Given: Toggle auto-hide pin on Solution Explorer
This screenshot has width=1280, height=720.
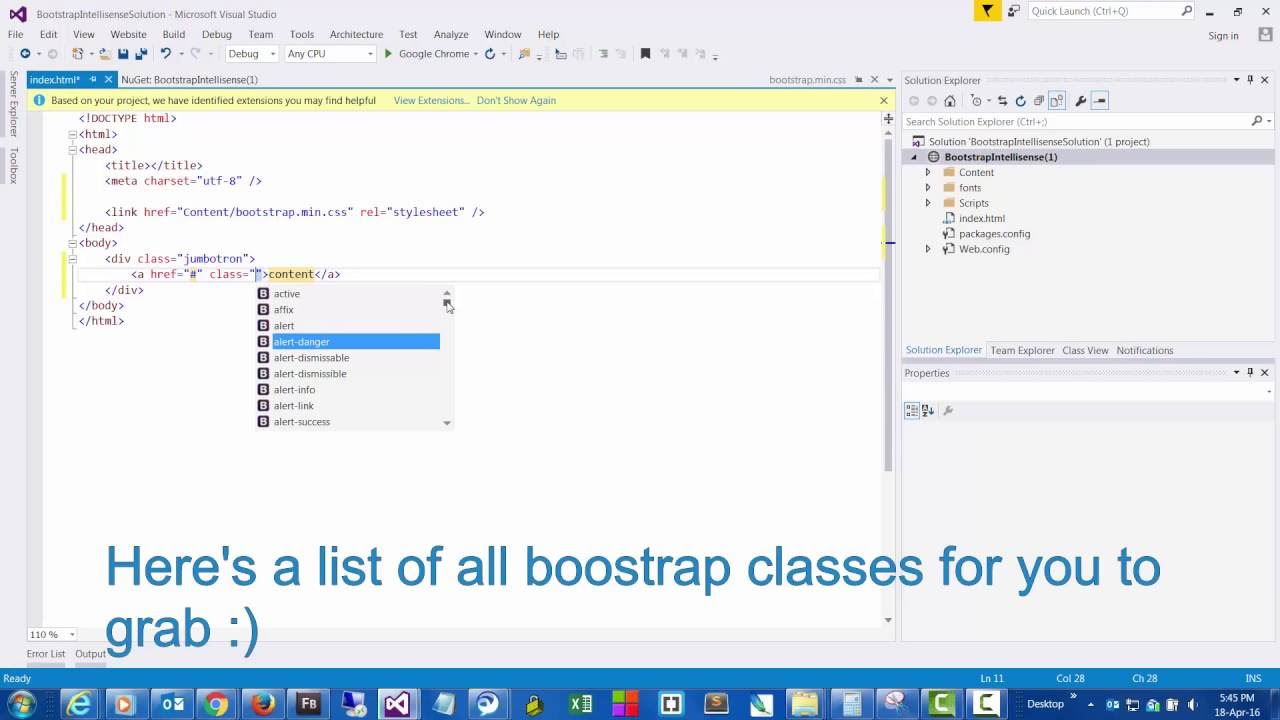Looking at the screenshot, I should (1250, 80).
